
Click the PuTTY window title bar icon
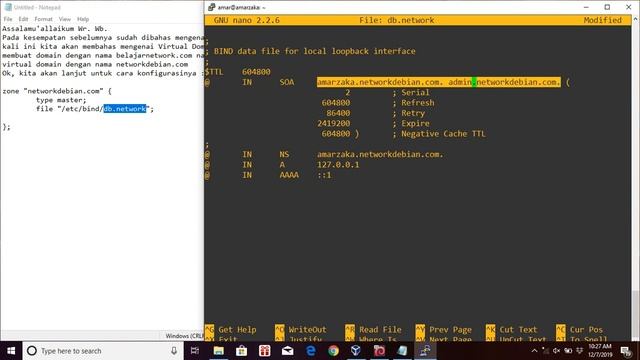(211, 7)
